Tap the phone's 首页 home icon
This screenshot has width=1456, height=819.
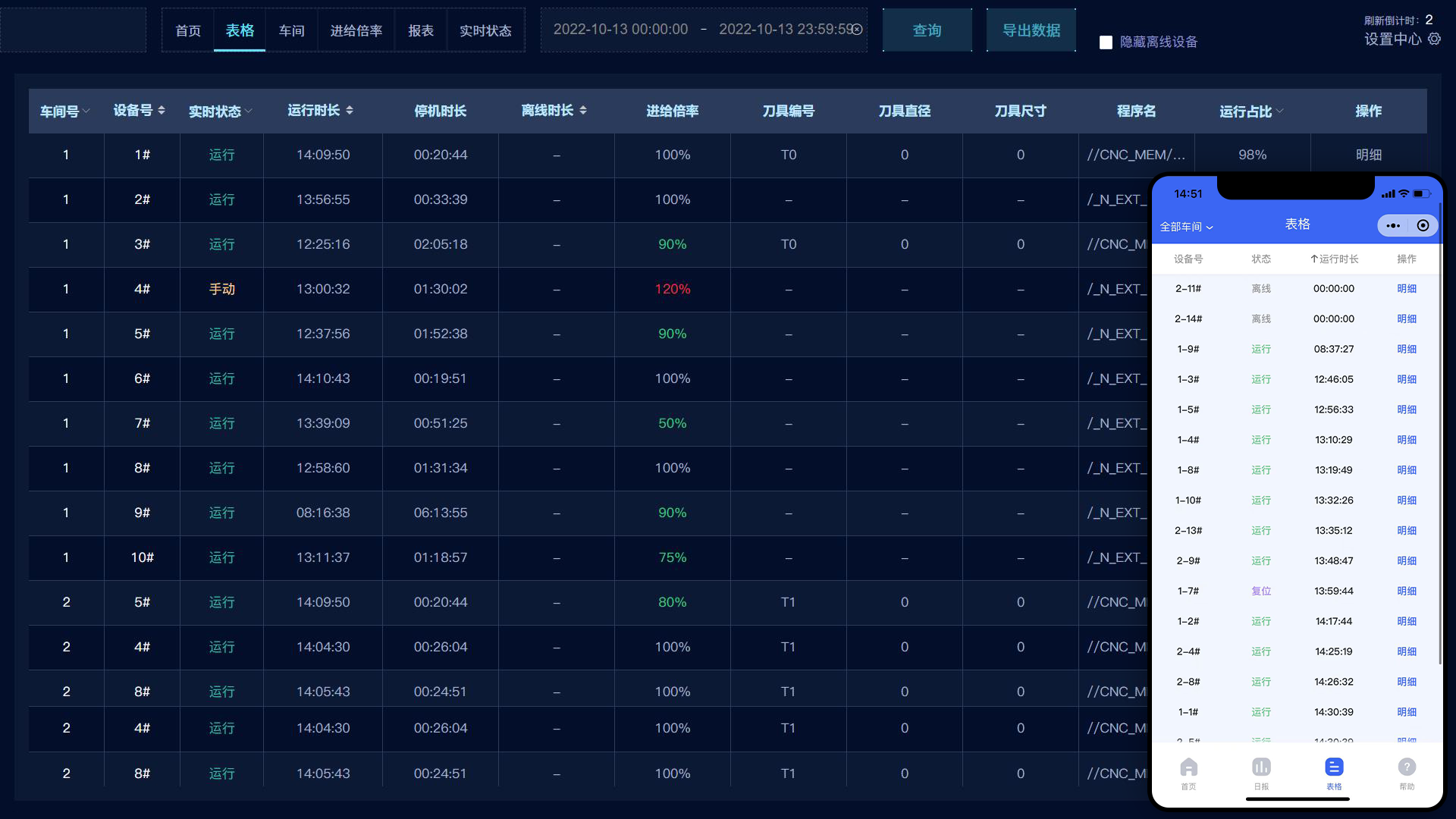pos(1188,767)
